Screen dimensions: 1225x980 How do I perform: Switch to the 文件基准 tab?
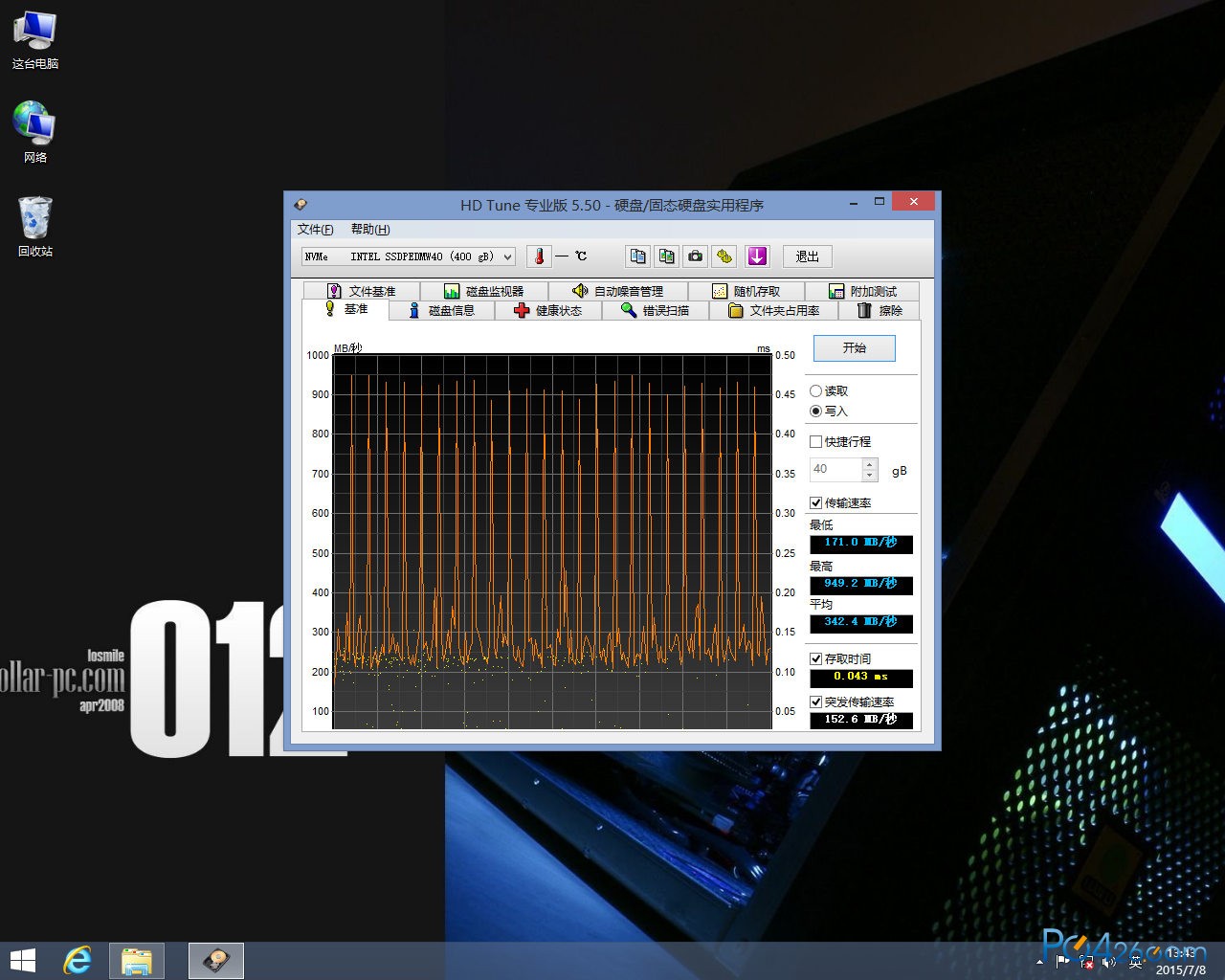361,291
